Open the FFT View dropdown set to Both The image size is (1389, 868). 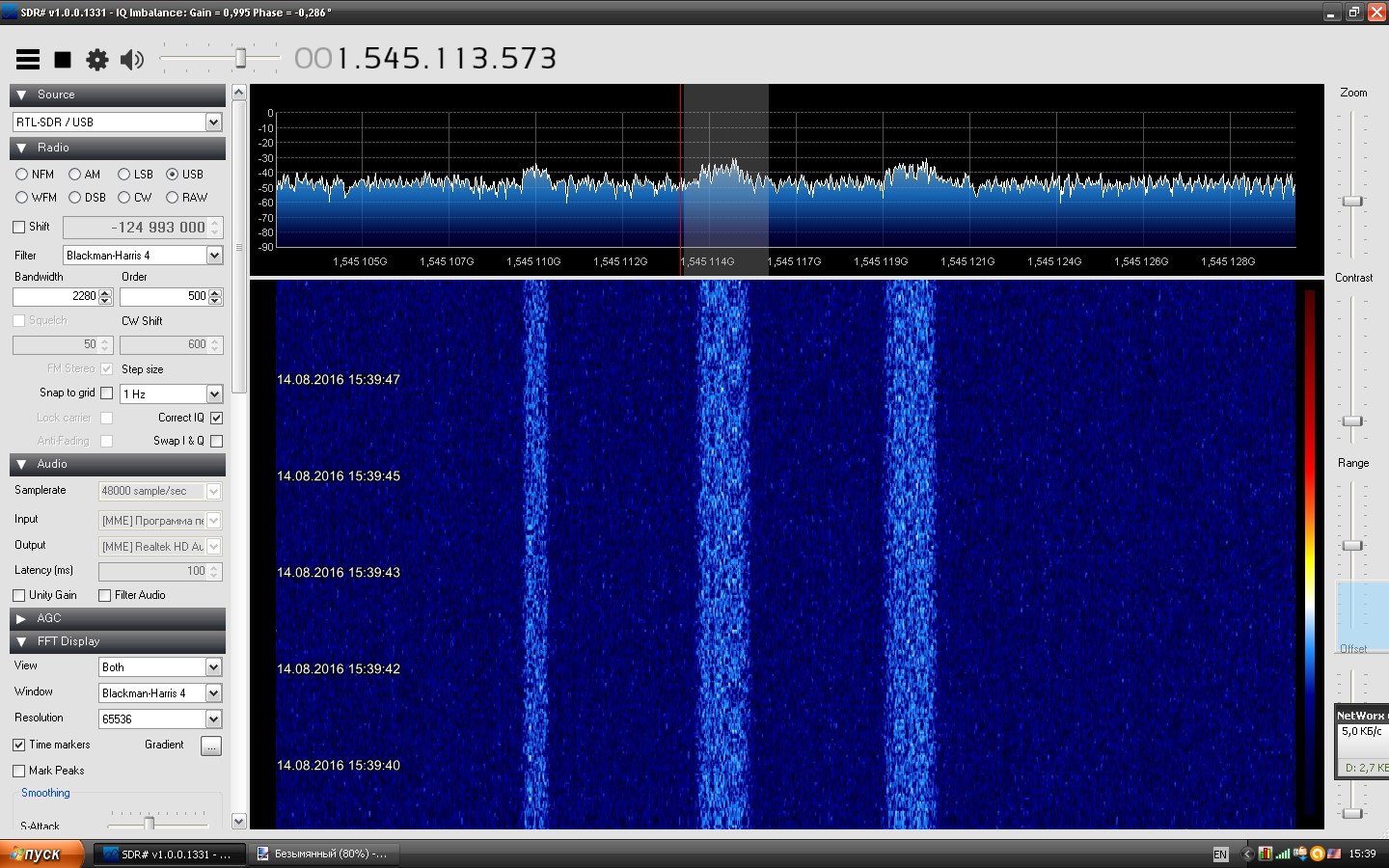click(x=160, y=667)
